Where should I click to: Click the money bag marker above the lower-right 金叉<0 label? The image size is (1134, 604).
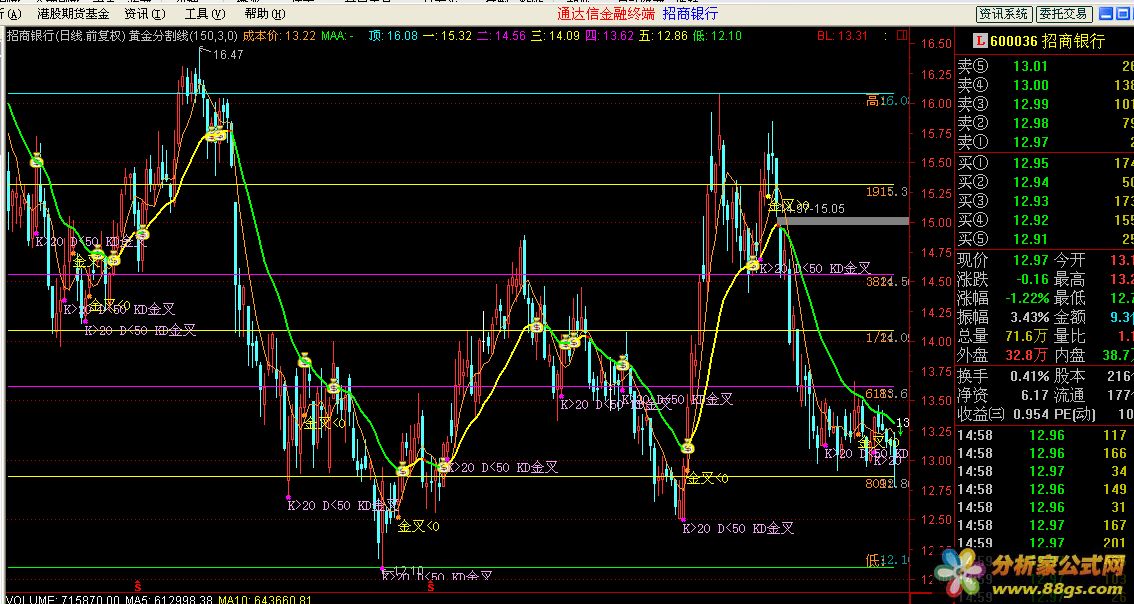(688, 447)
